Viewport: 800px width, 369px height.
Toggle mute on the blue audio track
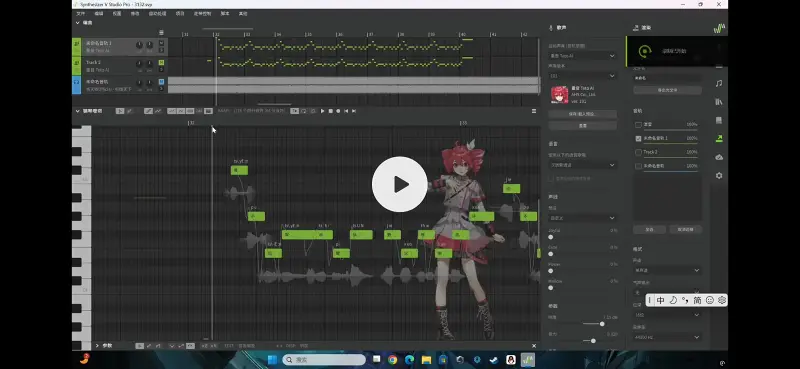161,82
